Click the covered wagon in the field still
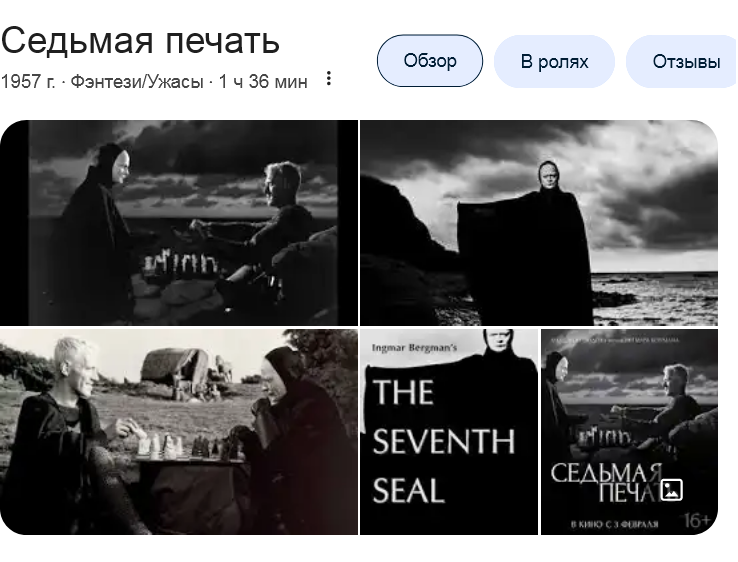738x562 pixels. point(180,367)
